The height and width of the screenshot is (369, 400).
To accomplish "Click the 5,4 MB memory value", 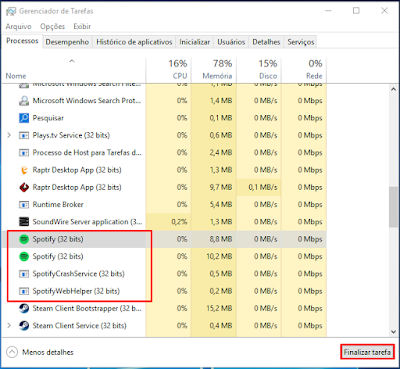I will point(221,205).
